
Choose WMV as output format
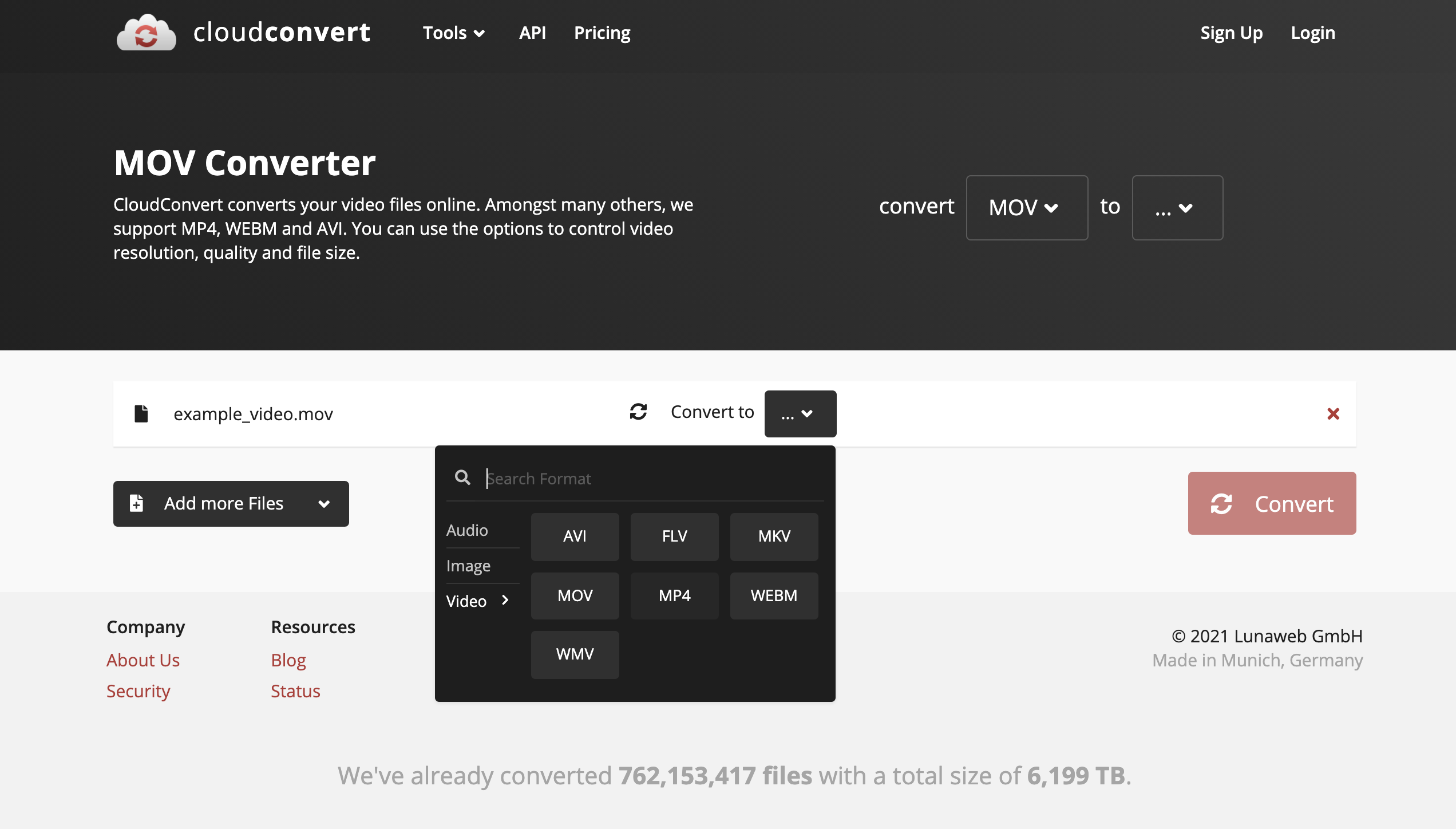pyautogui.click(x=575, y=654)
